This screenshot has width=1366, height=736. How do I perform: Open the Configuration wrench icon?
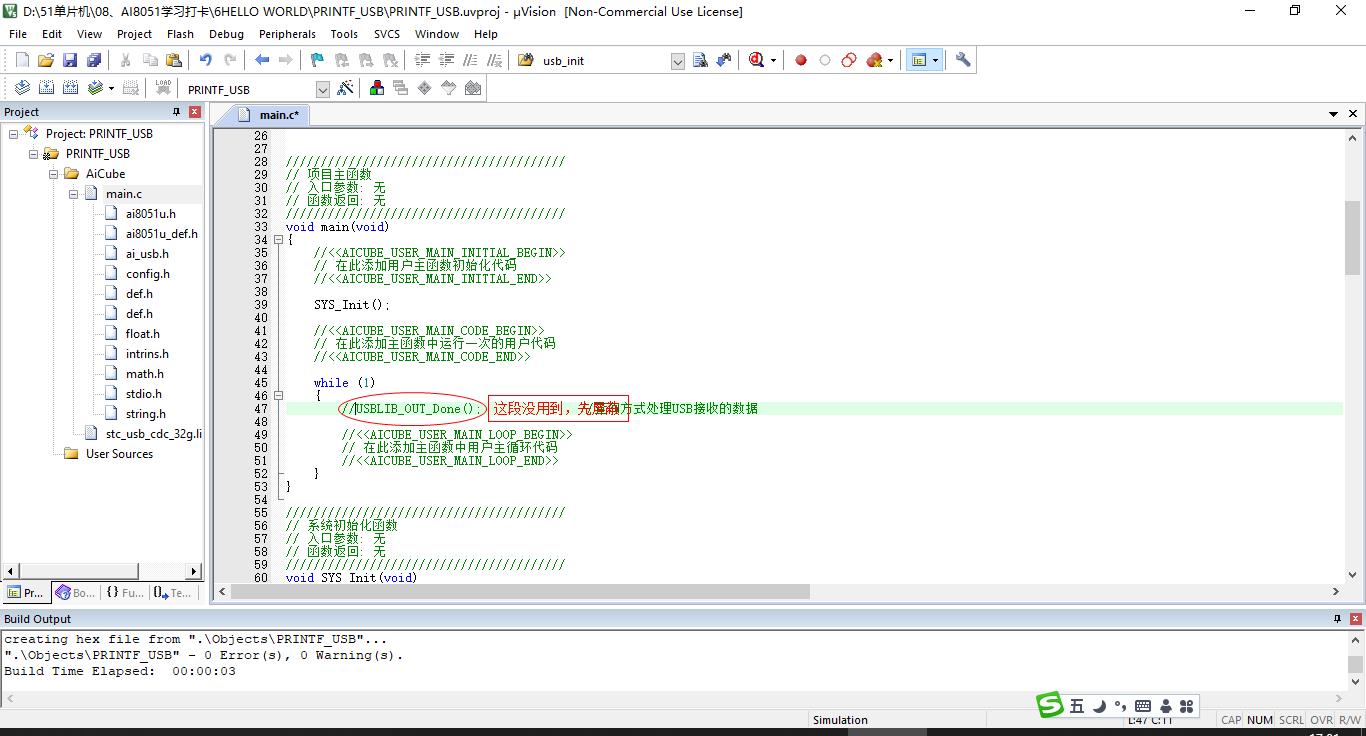point(963,60)
